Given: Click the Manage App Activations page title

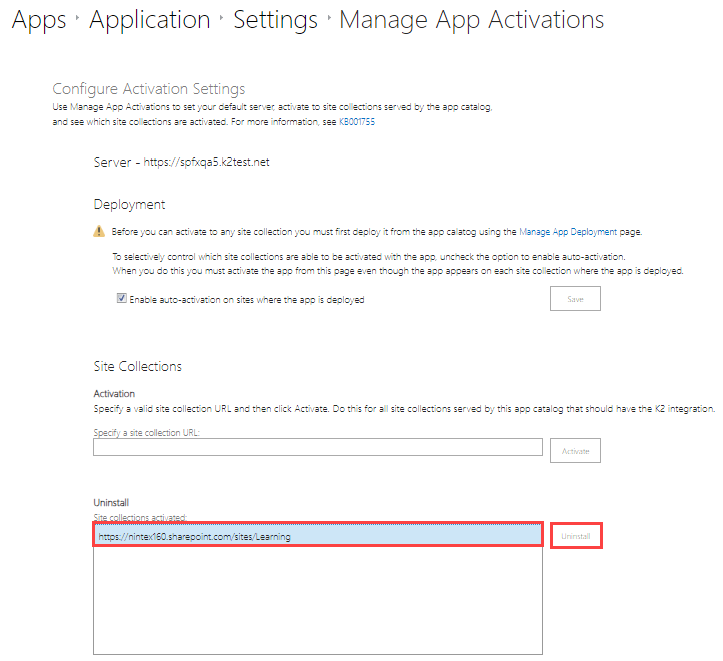Looking at the screenshot, I should point(471,20).
